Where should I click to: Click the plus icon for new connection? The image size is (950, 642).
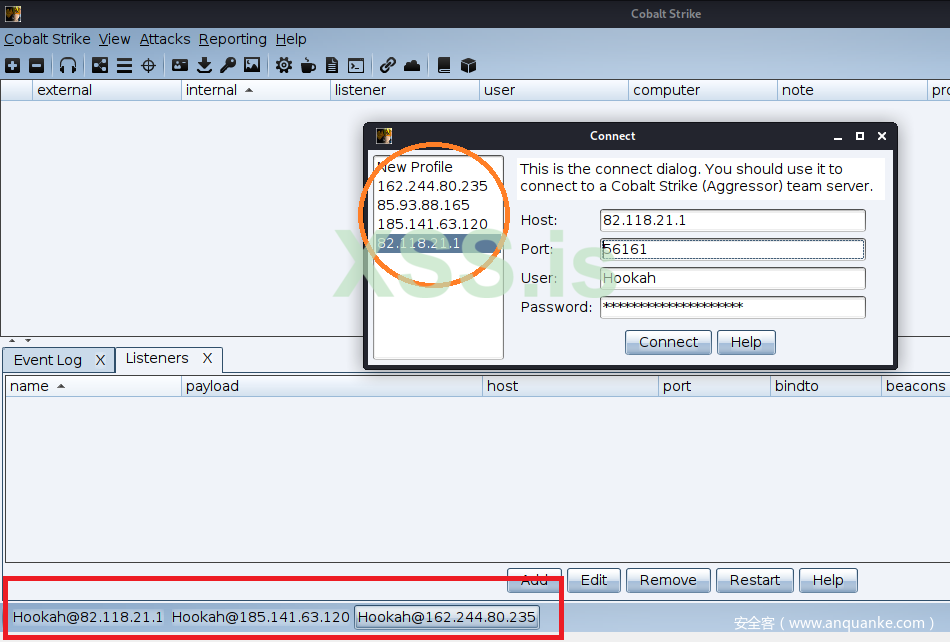coord(12,66)
